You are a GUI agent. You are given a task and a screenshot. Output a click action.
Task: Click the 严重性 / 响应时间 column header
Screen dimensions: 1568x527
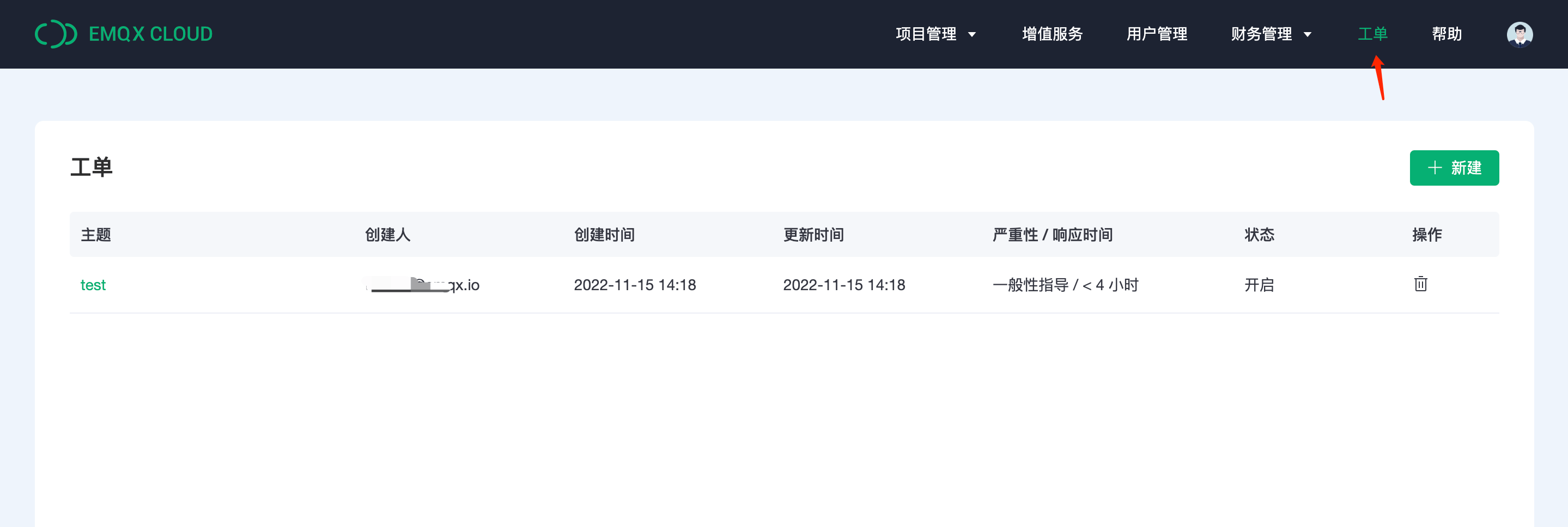(1053, 235)
